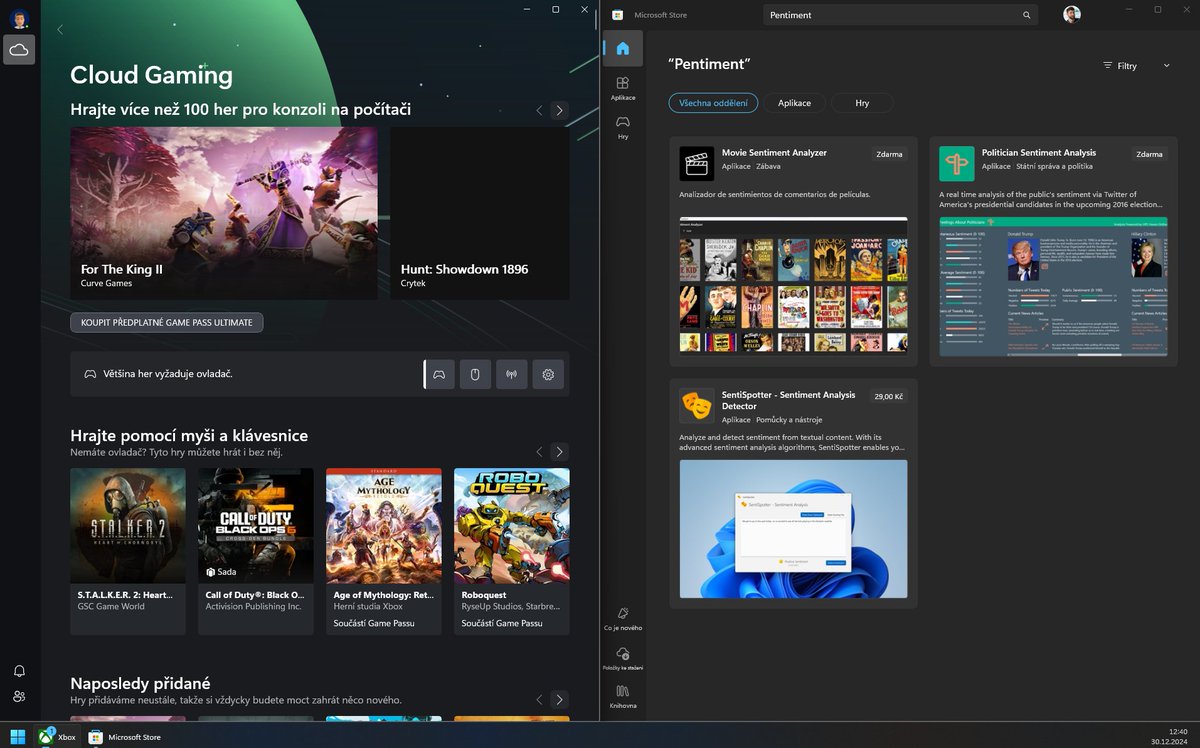This screenshot has height=748, width=1200.
Task: Click Zdarma on Movie Sentiment Analyzer
Action: 889,154
